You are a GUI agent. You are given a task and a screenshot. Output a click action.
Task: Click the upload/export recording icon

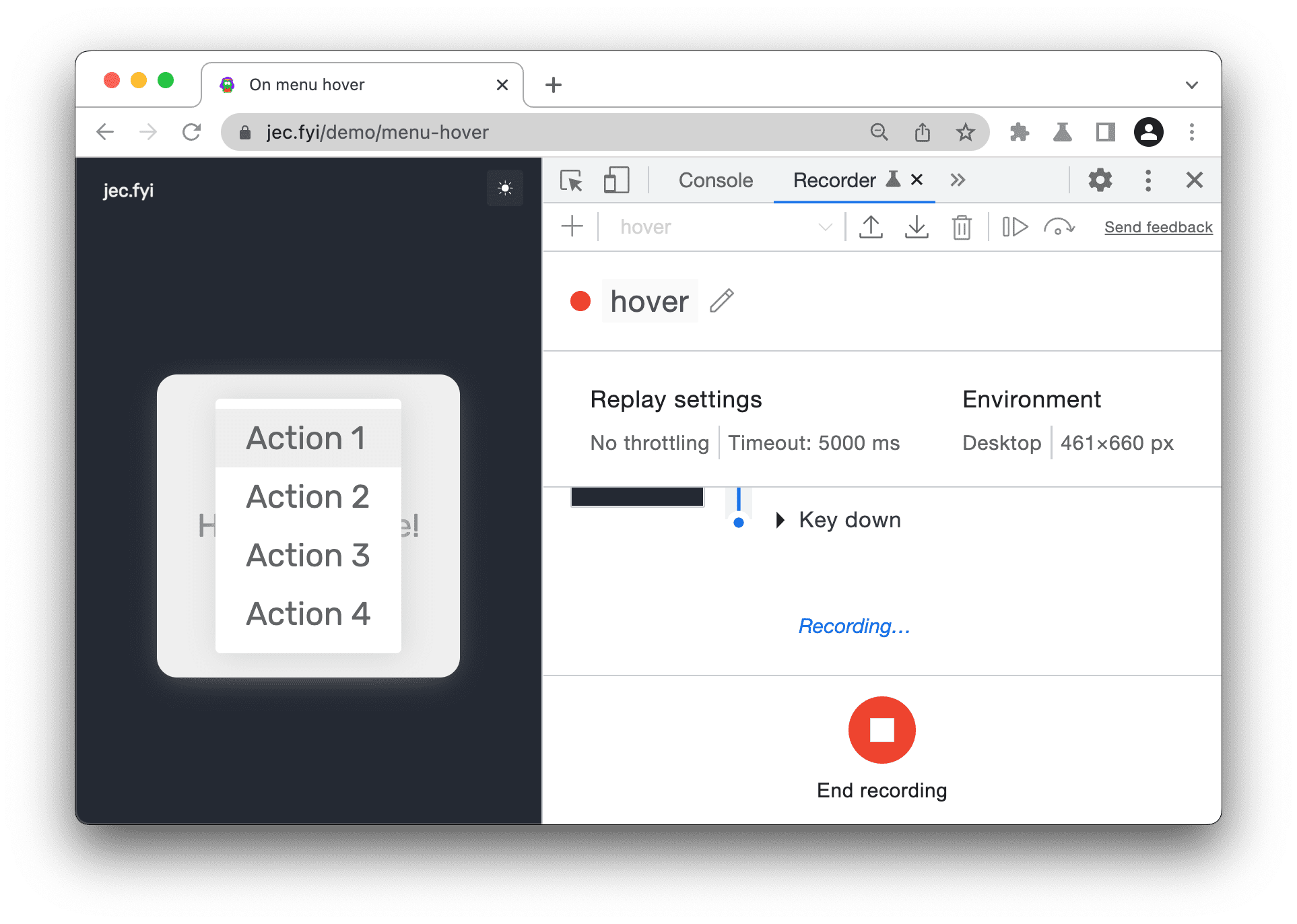(x=868, y=228)
